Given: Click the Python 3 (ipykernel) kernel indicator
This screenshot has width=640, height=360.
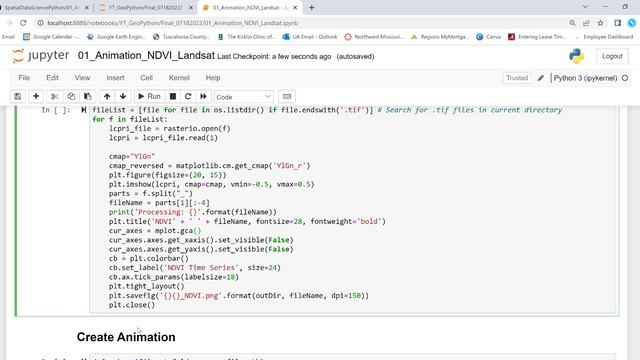Looking at the screenshot, I should click(585, 78).
